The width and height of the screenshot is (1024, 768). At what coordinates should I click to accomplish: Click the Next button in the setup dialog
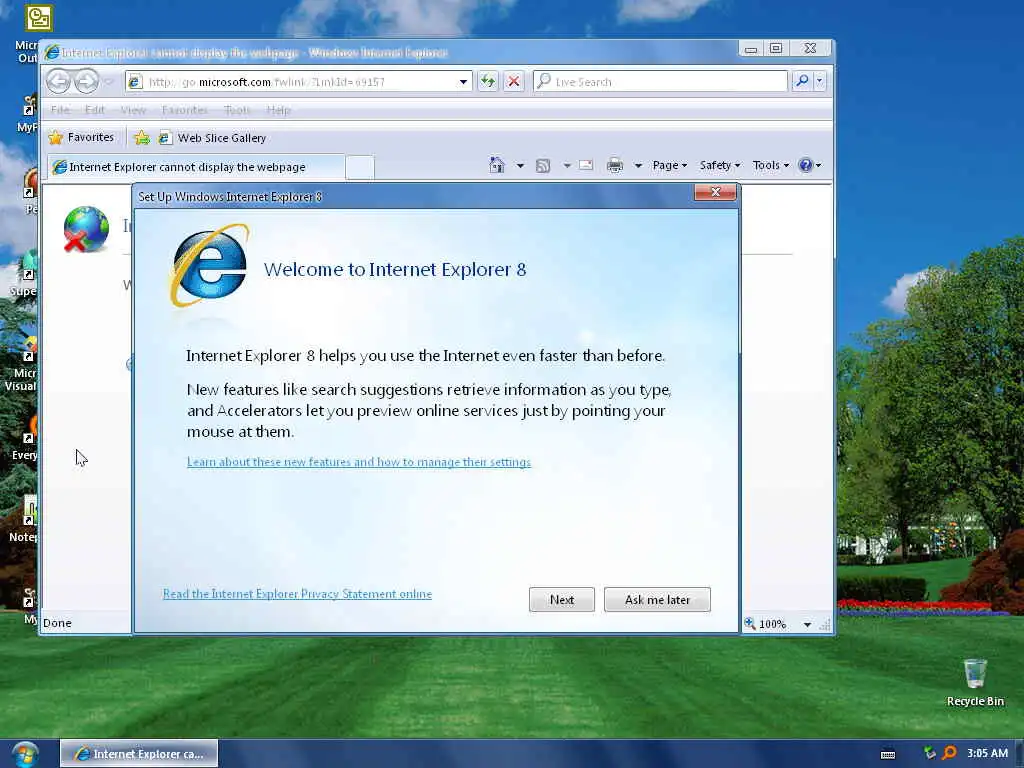[x=562, y=600]
